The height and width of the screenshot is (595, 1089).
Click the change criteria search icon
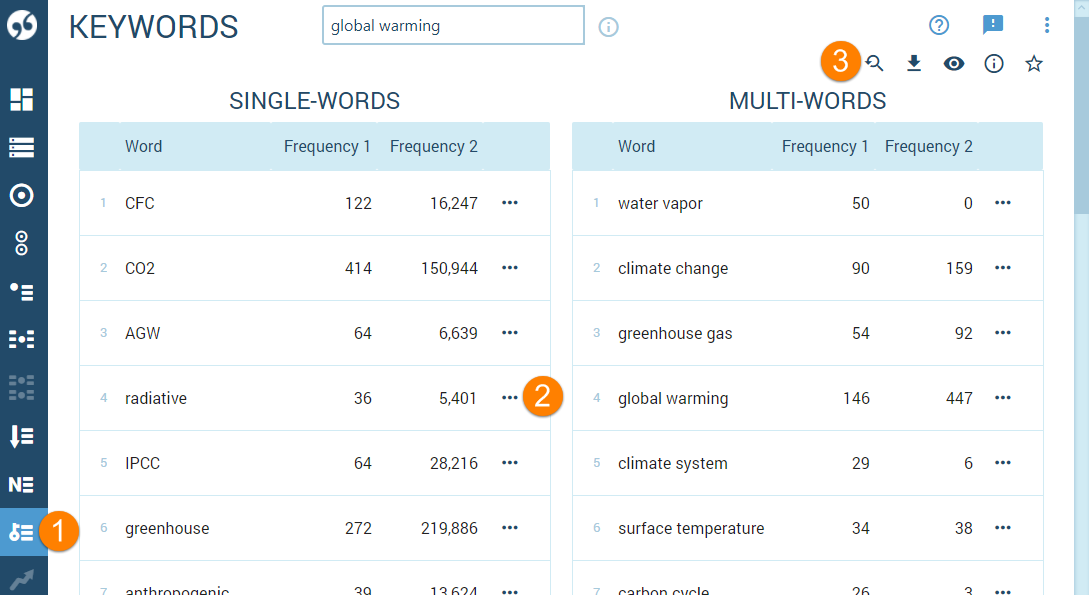tap(874, 64)
